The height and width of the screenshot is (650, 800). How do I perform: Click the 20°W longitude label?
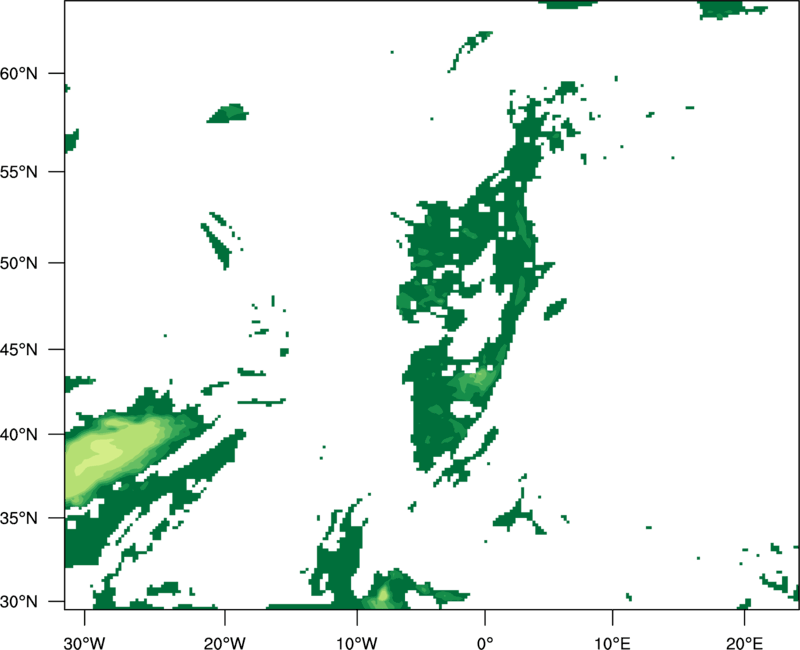click(225, 643)
